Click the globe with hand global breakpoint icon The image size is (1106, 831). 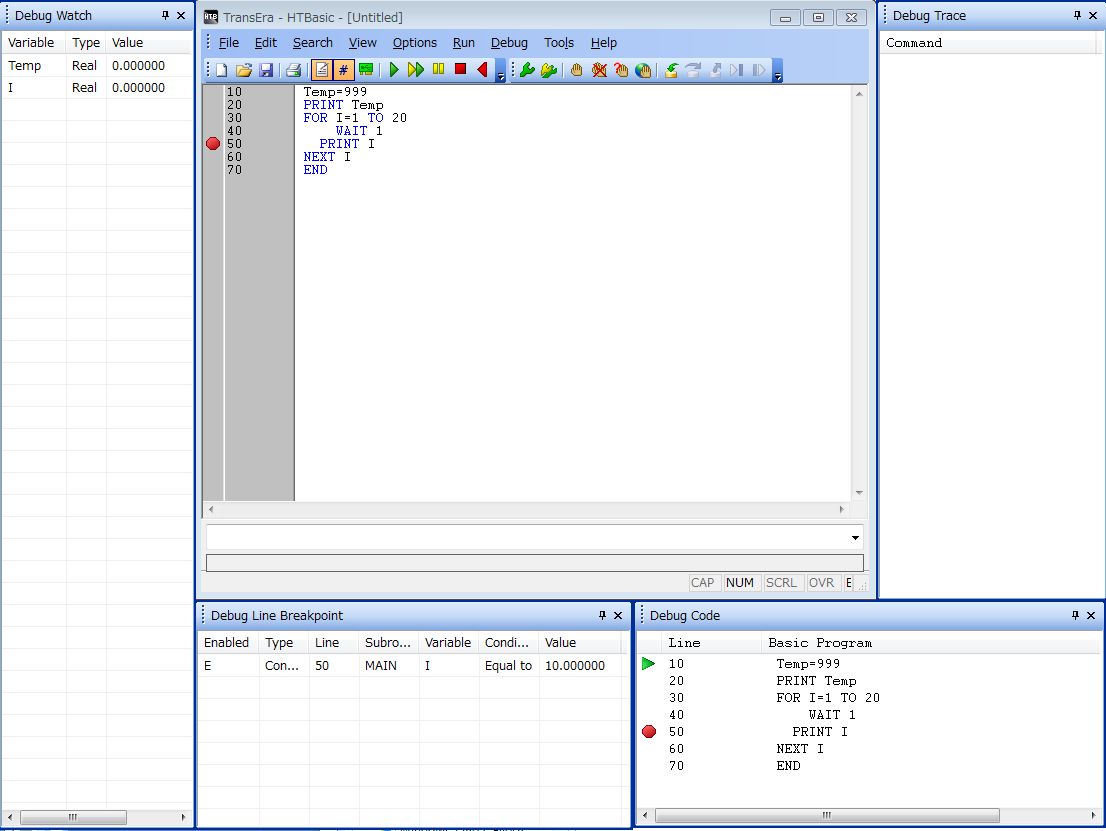point(643,70)
